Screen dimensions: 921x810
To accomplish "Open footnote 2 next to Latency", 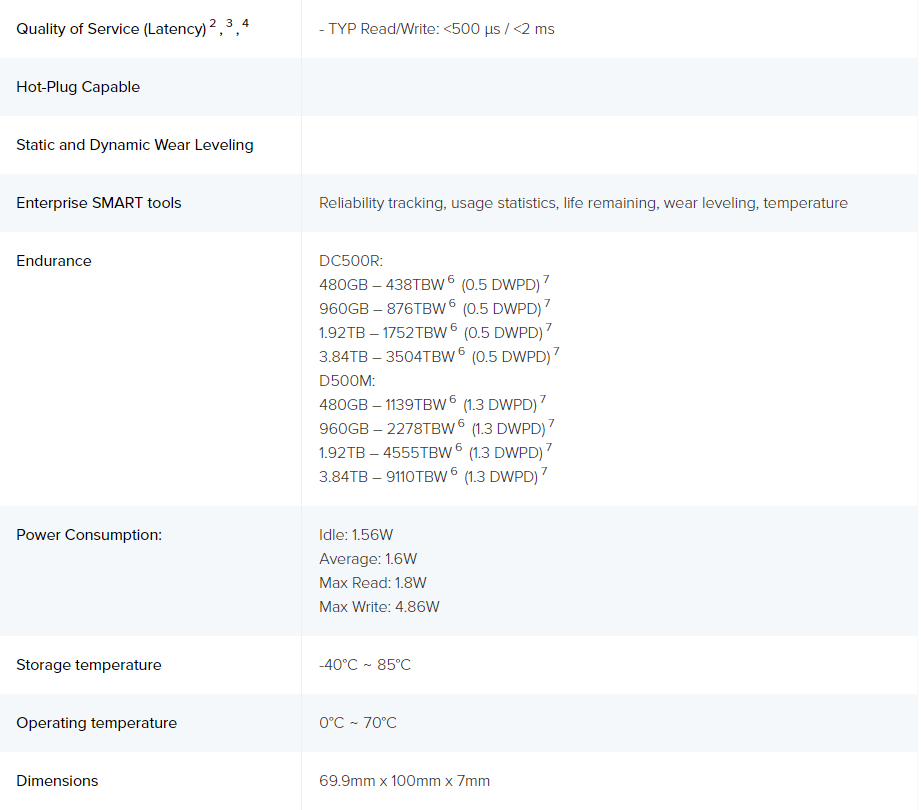I will pyautogui.click(x=213, y=23).
